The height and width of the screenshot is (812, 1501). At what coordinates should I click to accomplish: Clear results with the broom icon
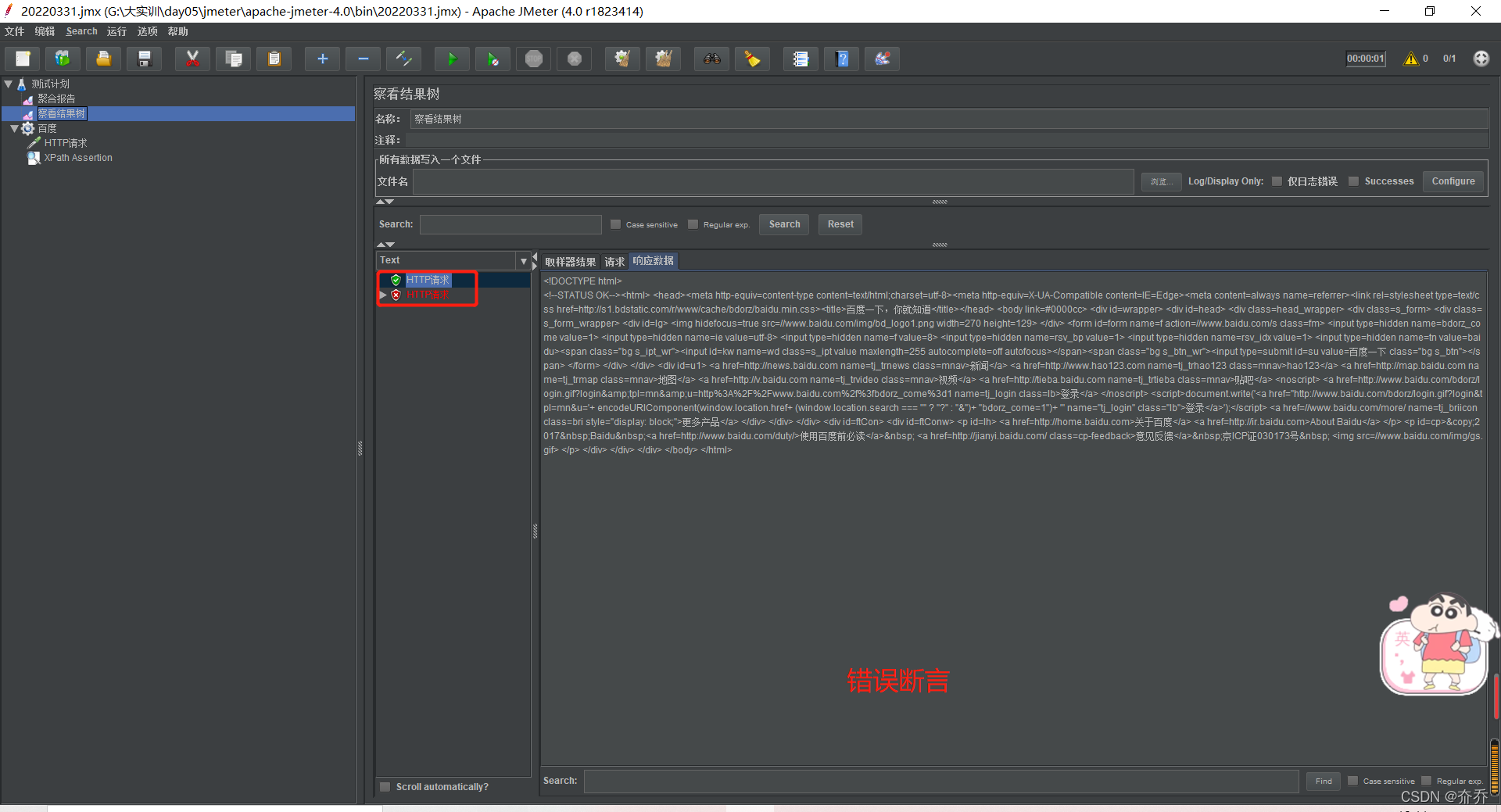pos(623,59)
